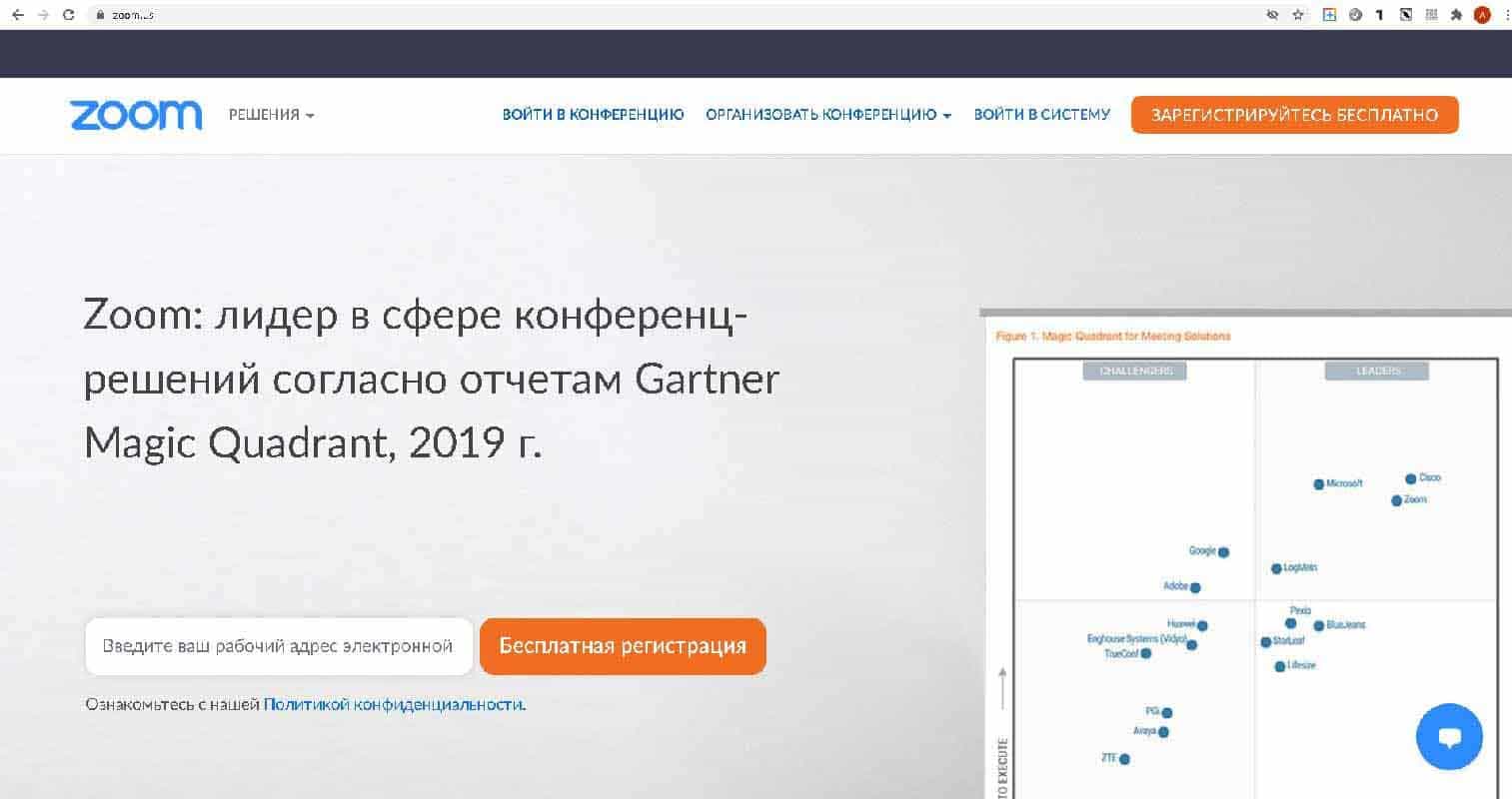Open the round gray clock extension icon

point(1355,15)
